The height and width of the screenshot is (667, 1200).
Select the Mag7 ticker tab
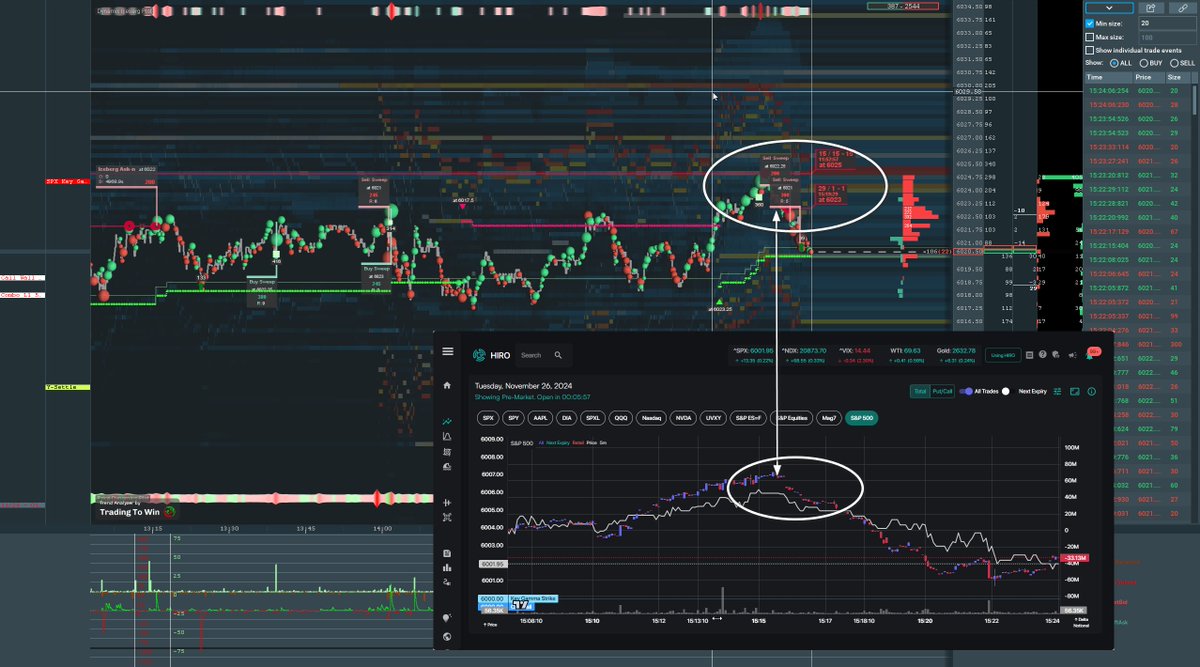click(x=828, y=418)
